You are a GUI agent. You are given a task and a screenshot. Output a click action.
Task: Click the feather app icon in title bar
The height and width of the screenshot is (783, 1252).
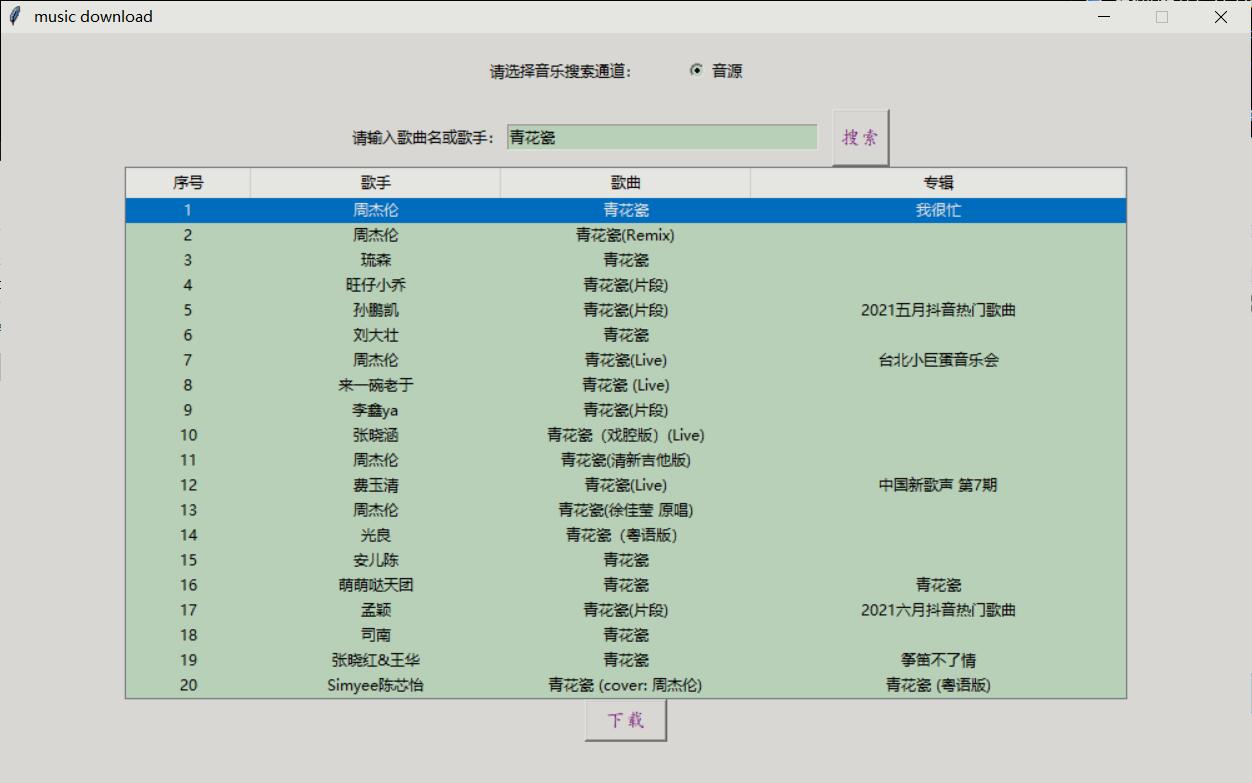click(x=14, y=16)
